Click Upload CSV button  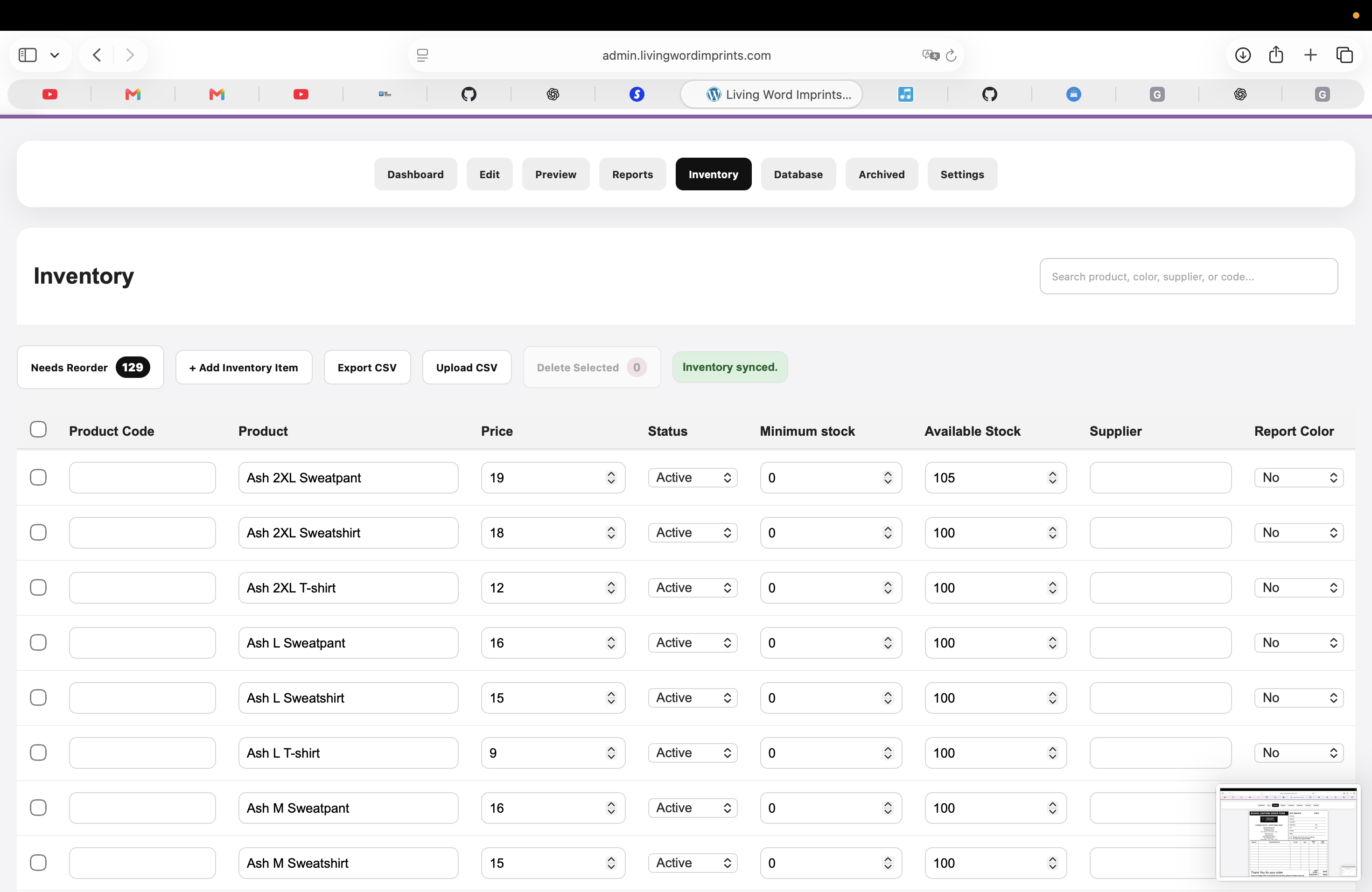coord(467,368)
